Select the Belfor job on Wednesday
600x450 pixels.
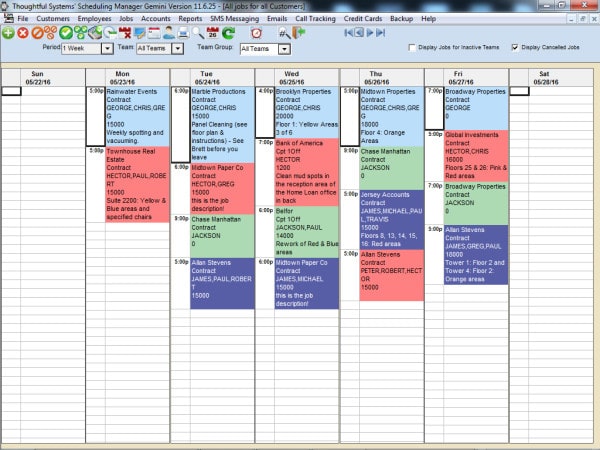(307, 232)
